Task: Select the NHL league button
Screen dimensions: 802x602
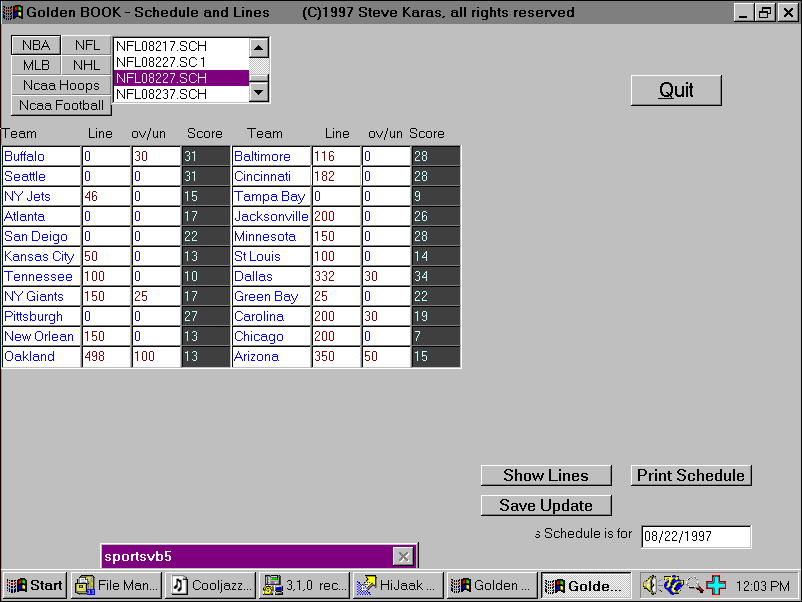Action: click(86, 65)
